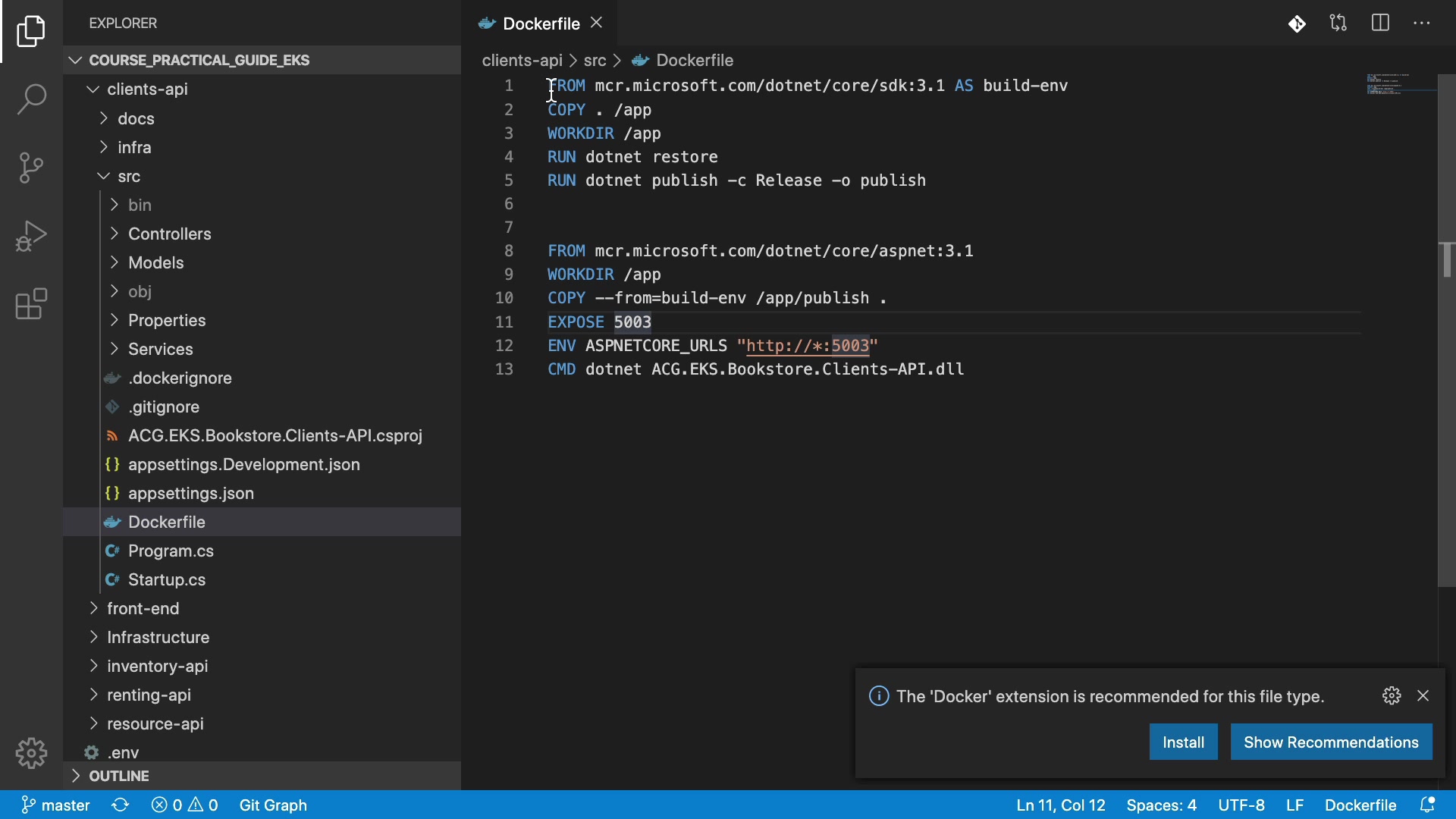Open the notifications bell in status bar
The width and height of the screenshot is (1456, 819).
click(1427, 805)
